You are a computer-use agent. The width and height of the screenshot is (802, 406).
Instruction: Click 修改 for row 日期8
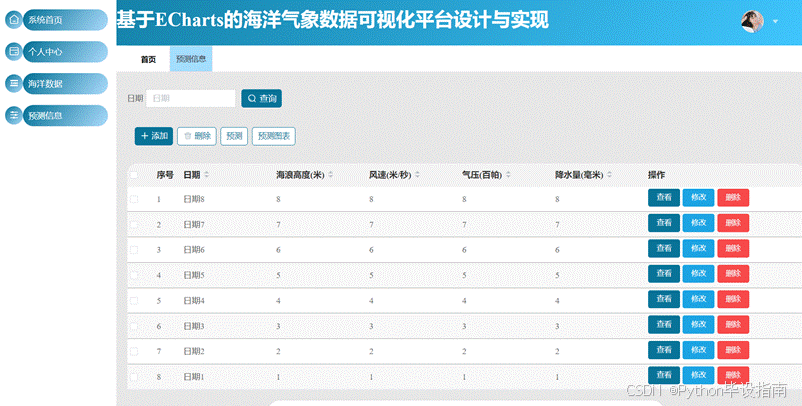(698, 197)
